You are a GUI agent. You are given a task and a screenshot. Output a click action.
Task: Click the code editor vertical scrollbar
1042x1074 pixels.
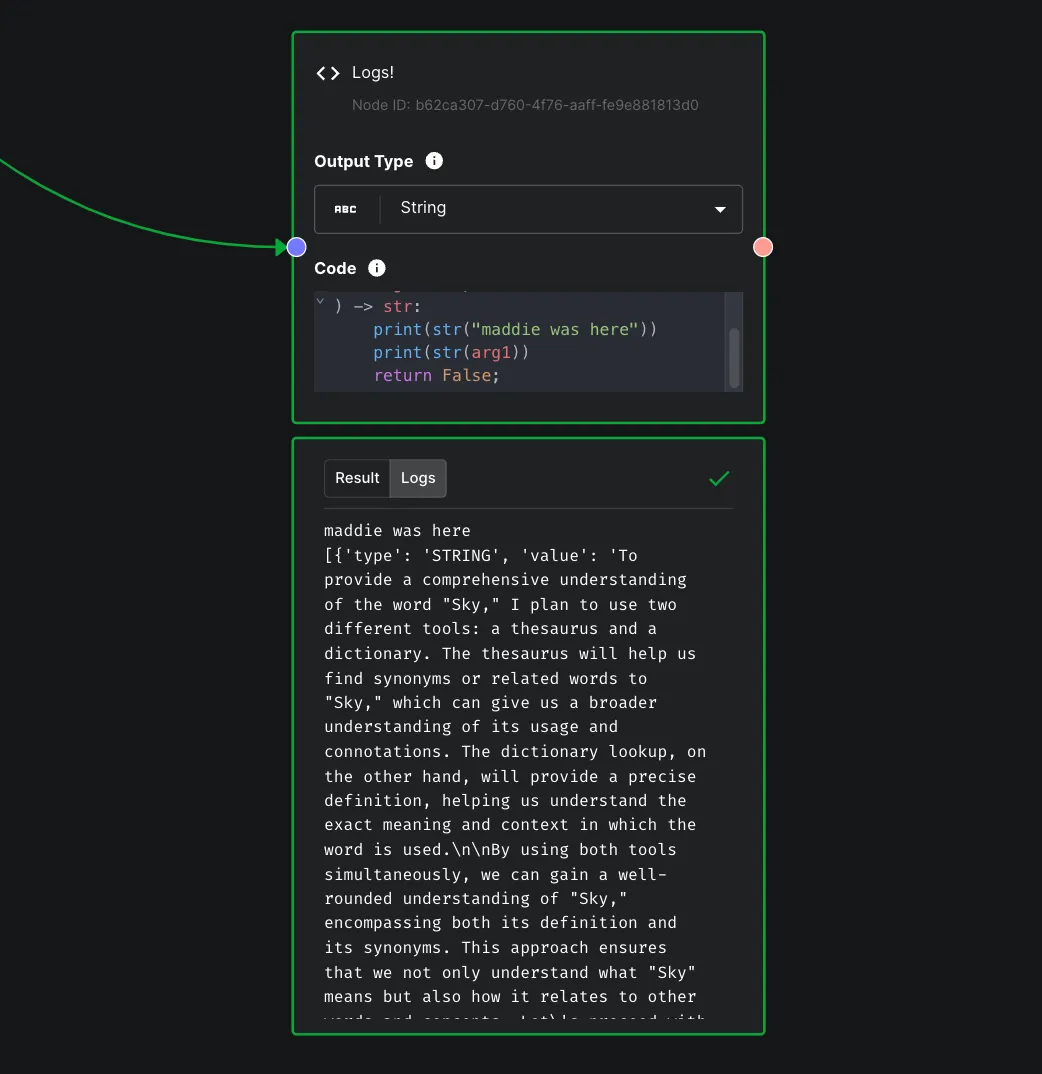(734, 358)
